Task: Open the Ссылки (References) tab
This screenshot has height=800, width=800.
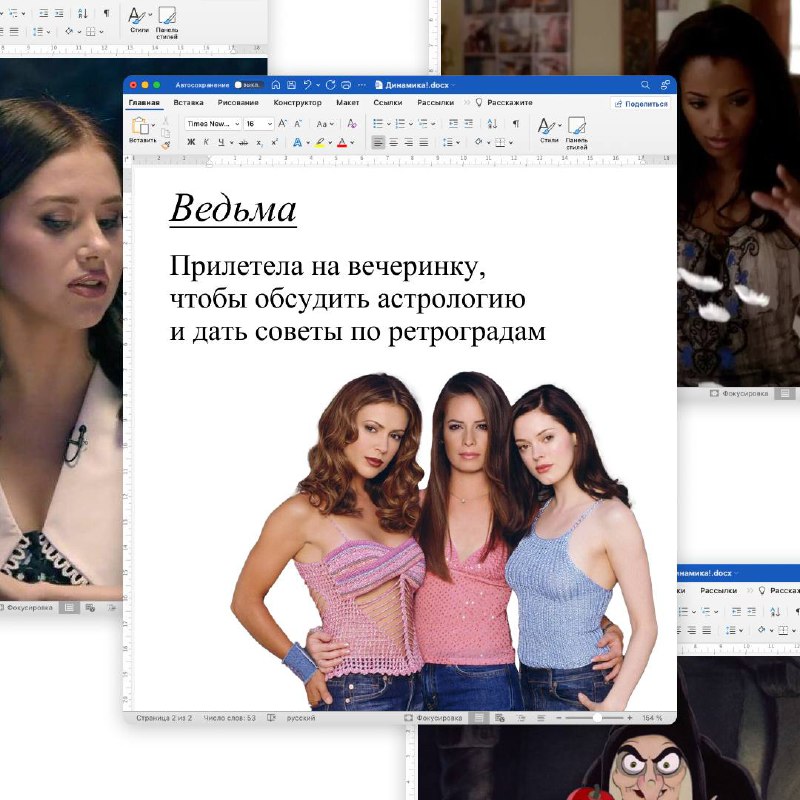Action: pyautogui.click(x=388, y=103)
